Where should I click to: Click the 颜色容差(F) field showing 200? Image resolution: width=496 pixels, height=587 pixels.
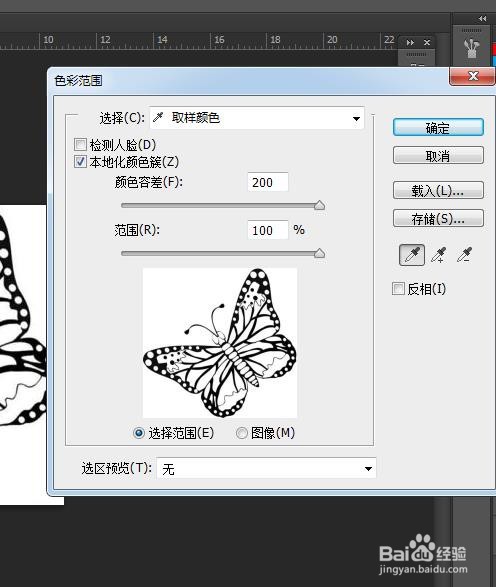tap(268, 182)
